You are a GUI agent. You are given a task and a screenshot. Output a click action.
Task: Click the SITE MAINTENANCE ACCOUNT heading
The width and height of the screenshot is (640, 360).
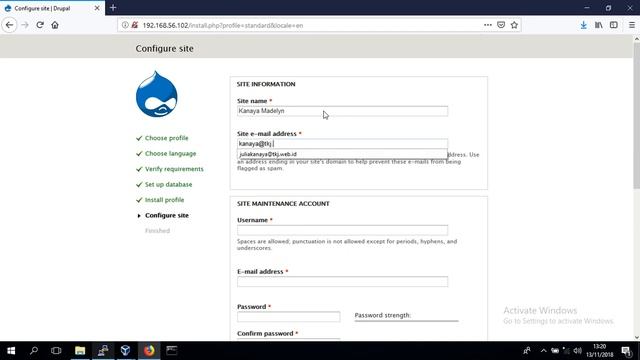[x=283, y=204]
